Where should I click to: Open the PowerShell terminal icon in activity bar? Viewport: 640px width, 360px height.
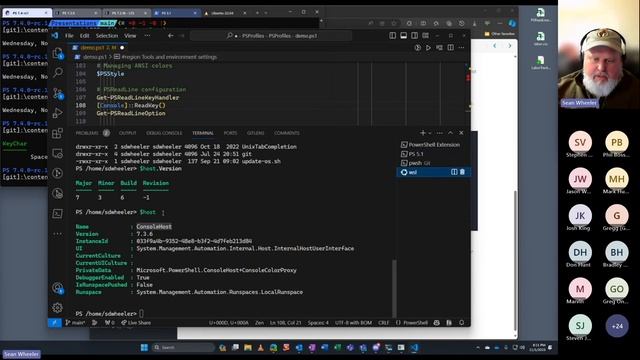tap(58, 213)
